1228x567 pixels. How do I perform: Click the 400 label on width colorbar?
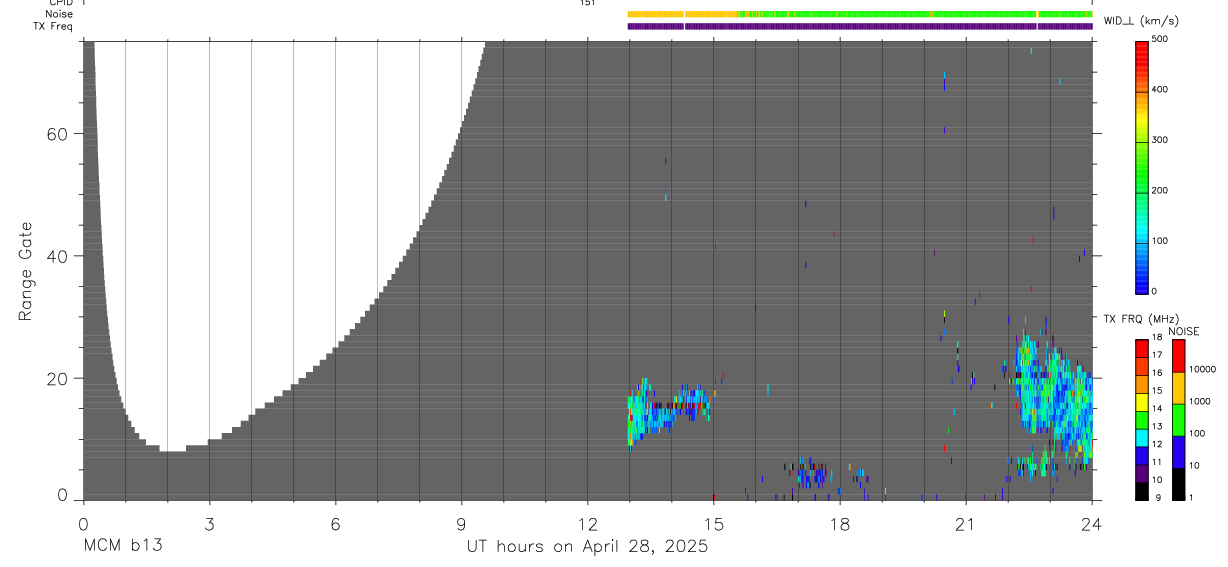click(x=1161, y=89)
